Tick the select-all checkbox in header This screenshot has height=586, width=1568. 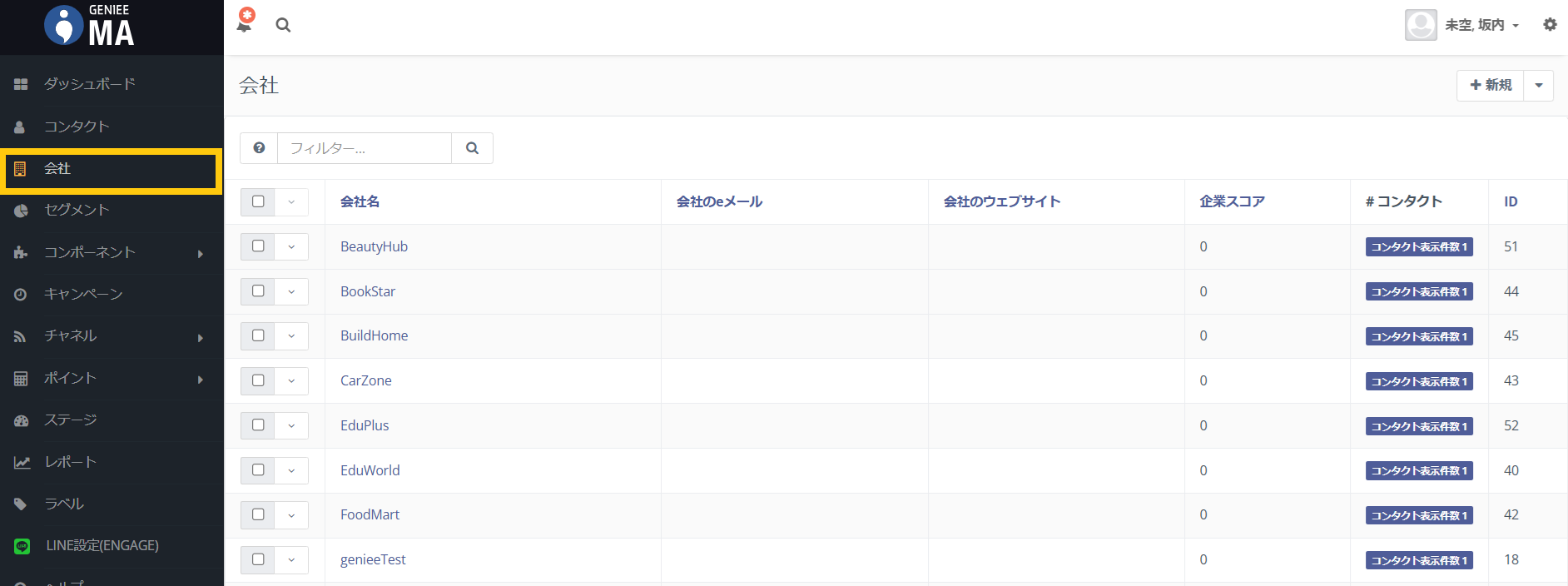(258, 201)
